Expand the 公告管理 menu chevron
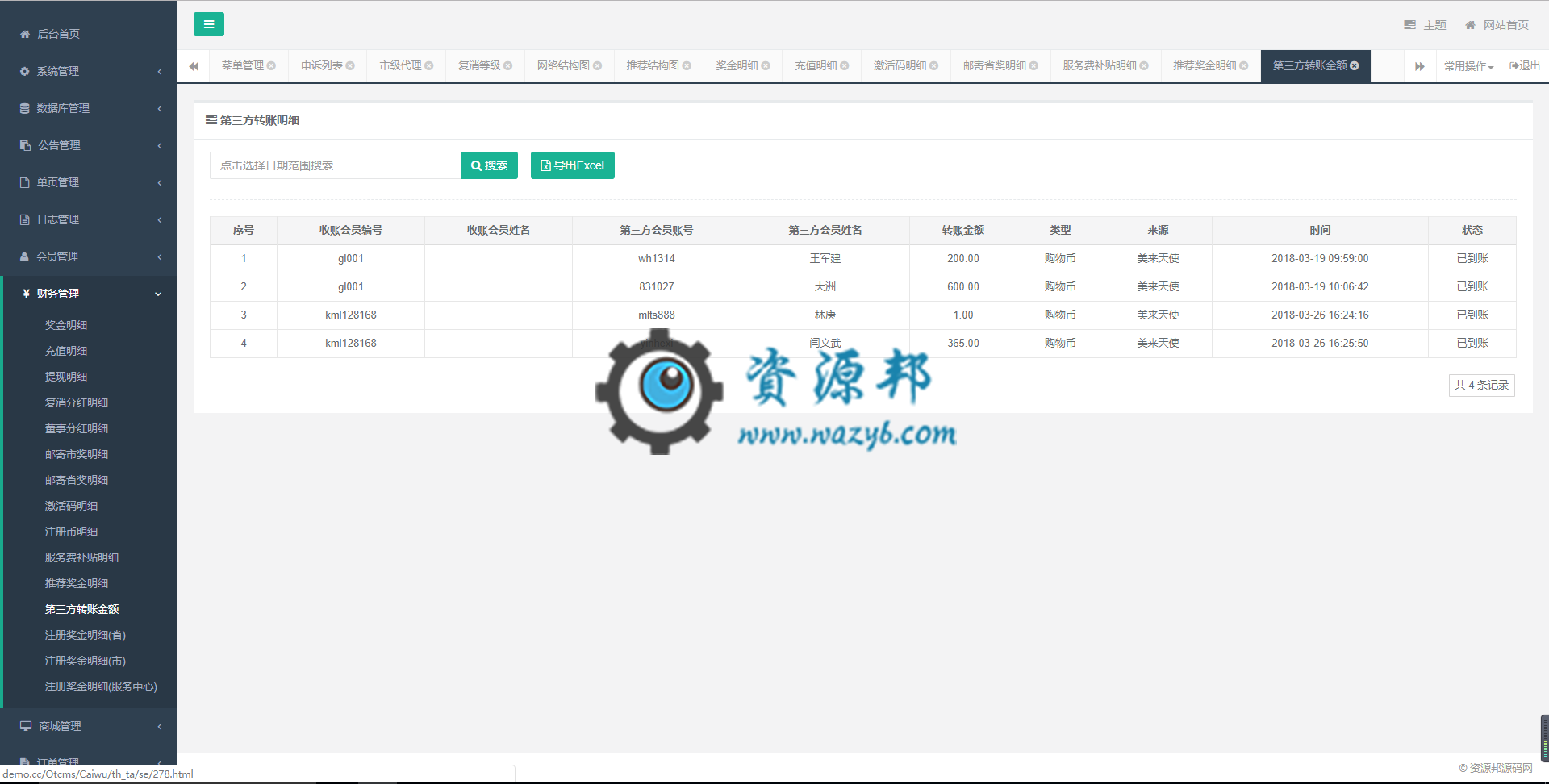 click(x=160, y=145)
